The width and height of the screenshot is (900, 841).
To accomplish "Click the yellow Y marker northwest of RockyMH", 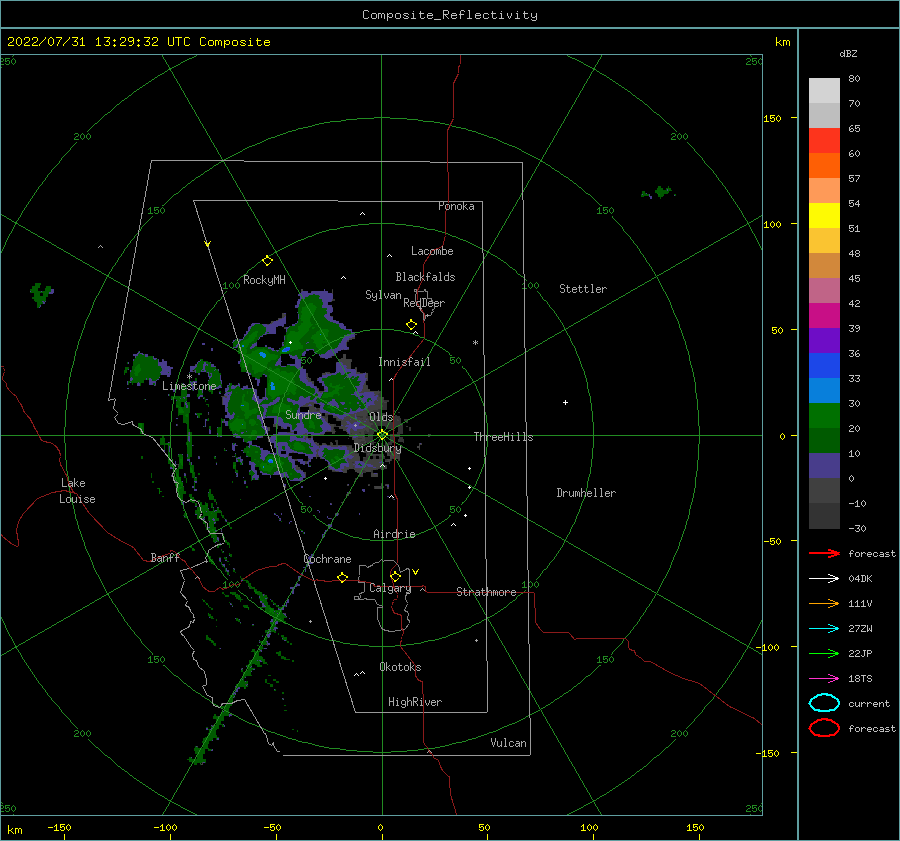I will 208,245.
